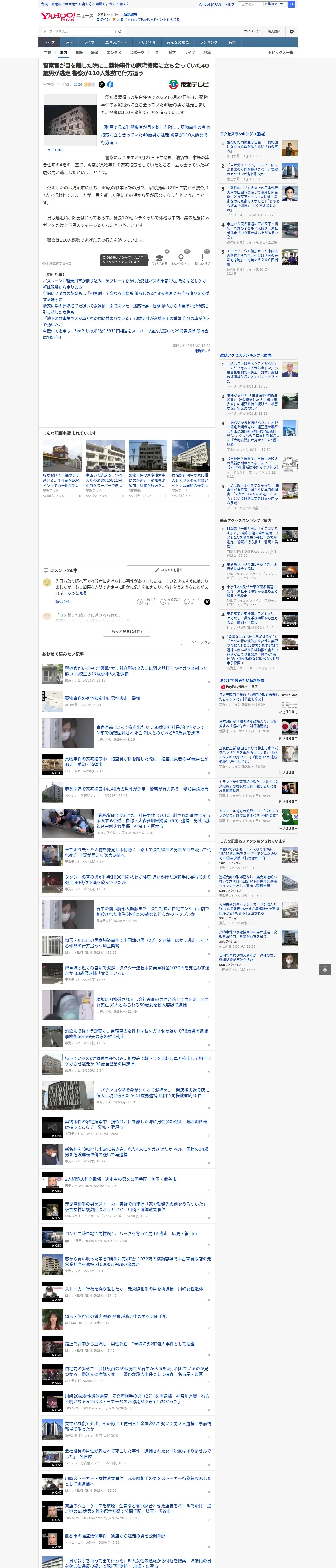Click the 東海テレビ logo
This screenshot has height=1568, width=336.
(x=188, y=85)
